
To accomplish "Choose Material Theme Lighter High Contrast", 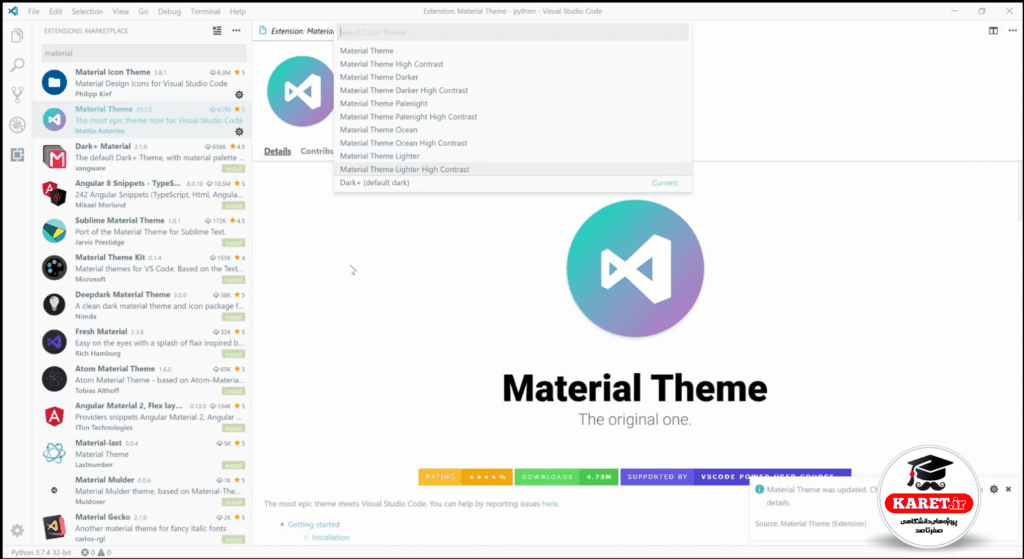I will [513, 169].
